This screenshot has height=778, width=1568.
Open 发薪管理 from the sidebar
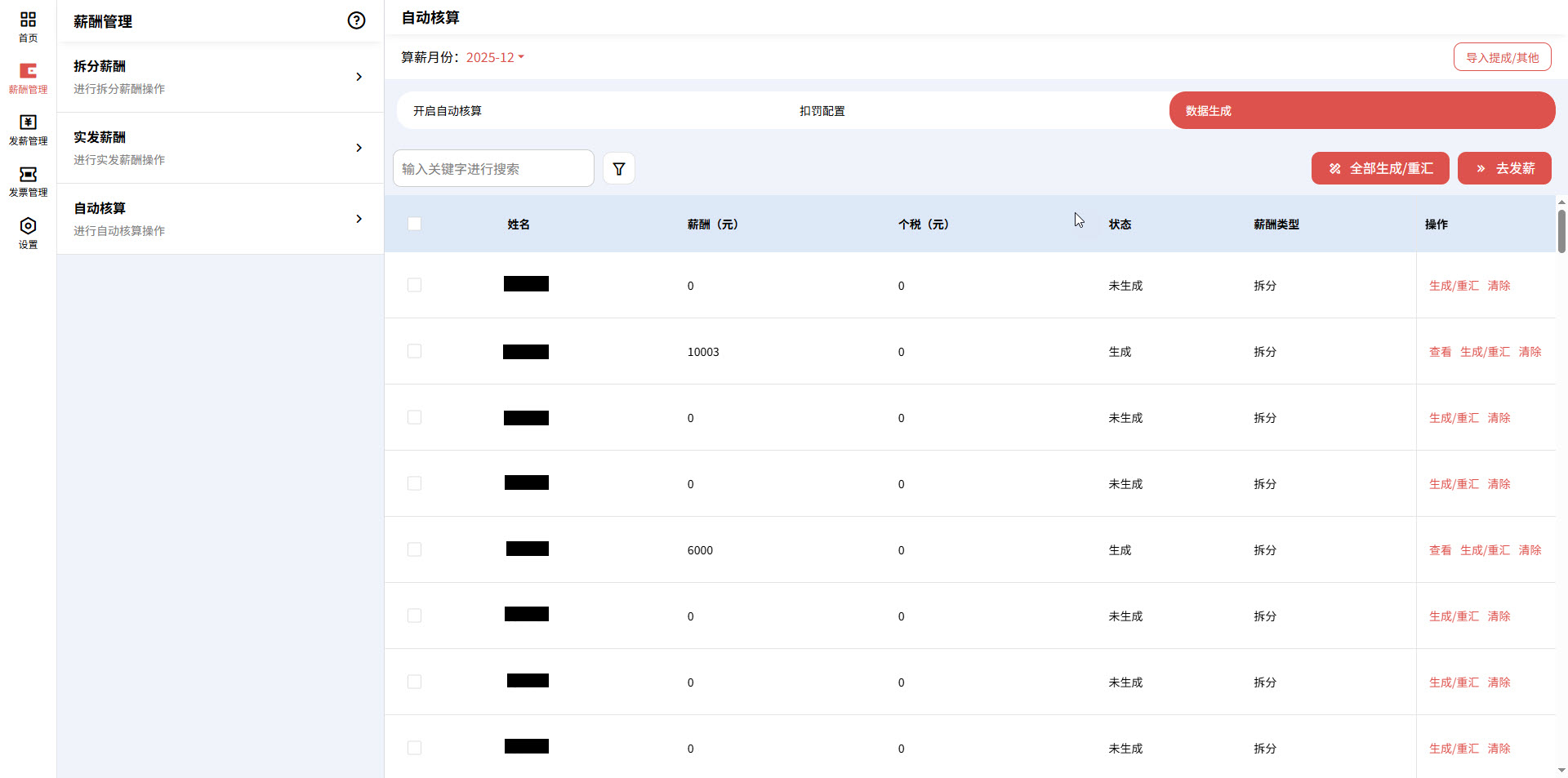27,131
